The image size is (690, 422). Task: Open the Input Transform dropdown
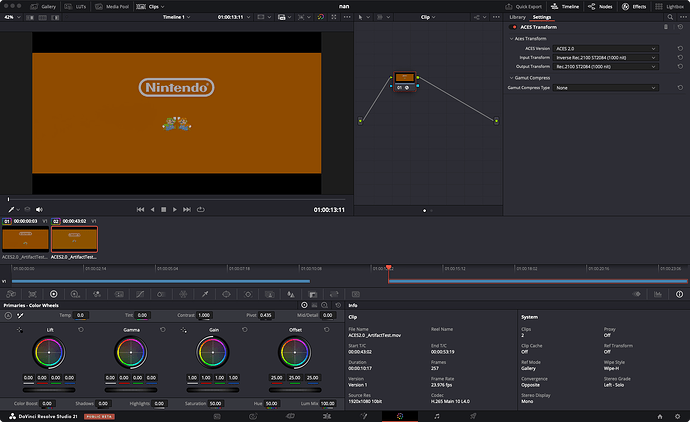[x=606, y=57]
